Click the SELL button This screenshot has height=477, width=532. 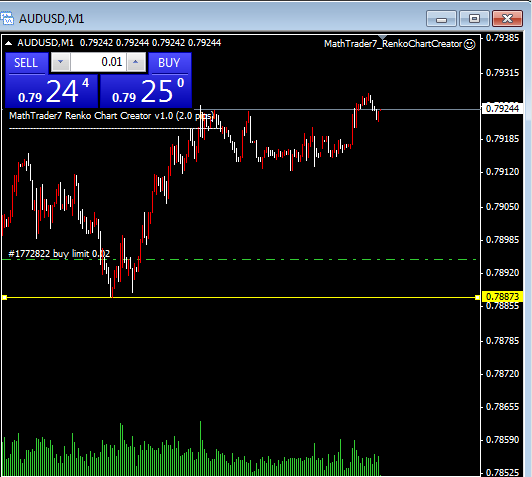tap(26, 63)
